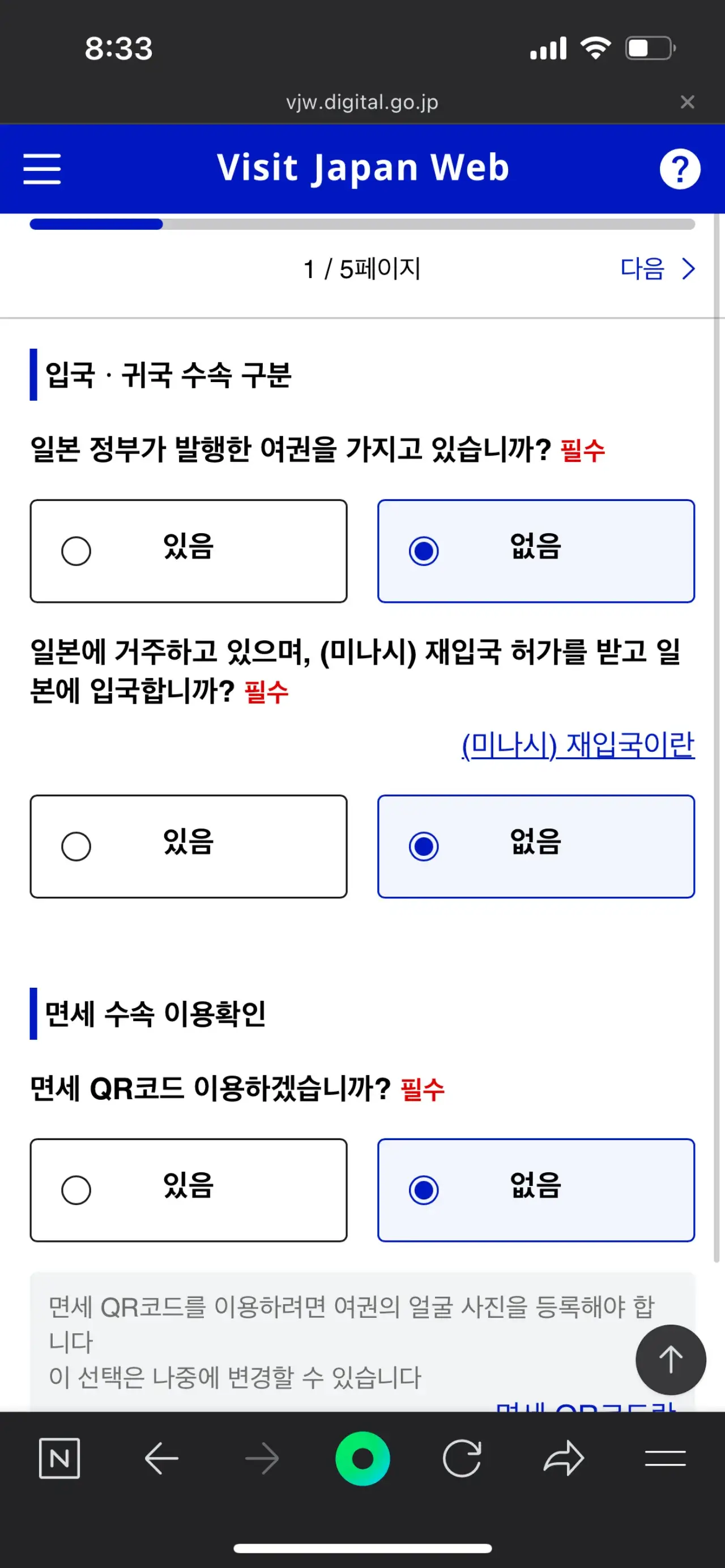Choose 있음 for tax-free QR code
725x1568 pixels.
188,1190
